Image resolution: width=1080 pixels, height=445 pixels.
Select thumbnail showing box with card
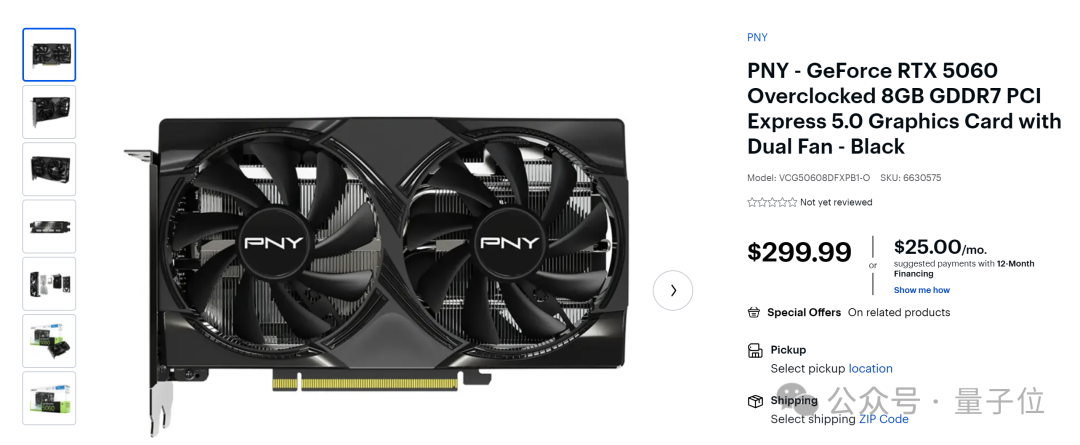(x=49, y=340)
